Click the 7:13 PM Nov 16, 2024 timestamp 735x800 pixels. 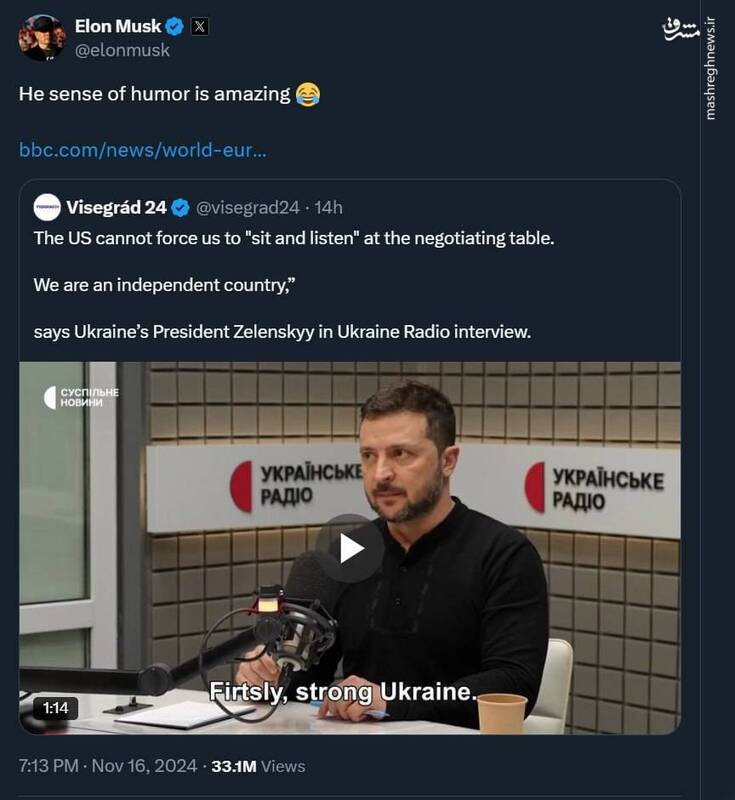106,766
